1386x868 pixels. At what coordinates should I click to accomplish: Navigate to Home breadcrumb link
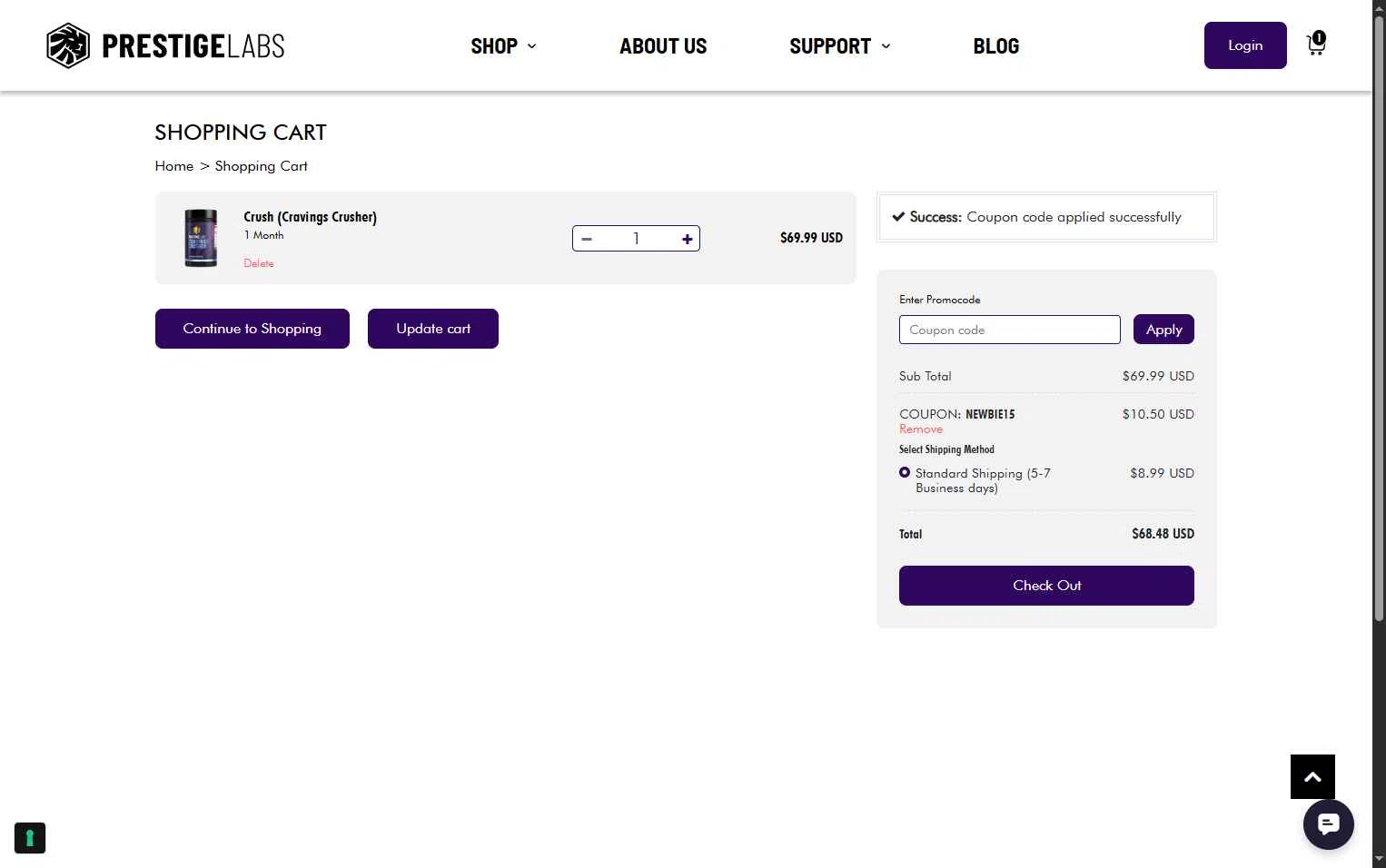174,166
